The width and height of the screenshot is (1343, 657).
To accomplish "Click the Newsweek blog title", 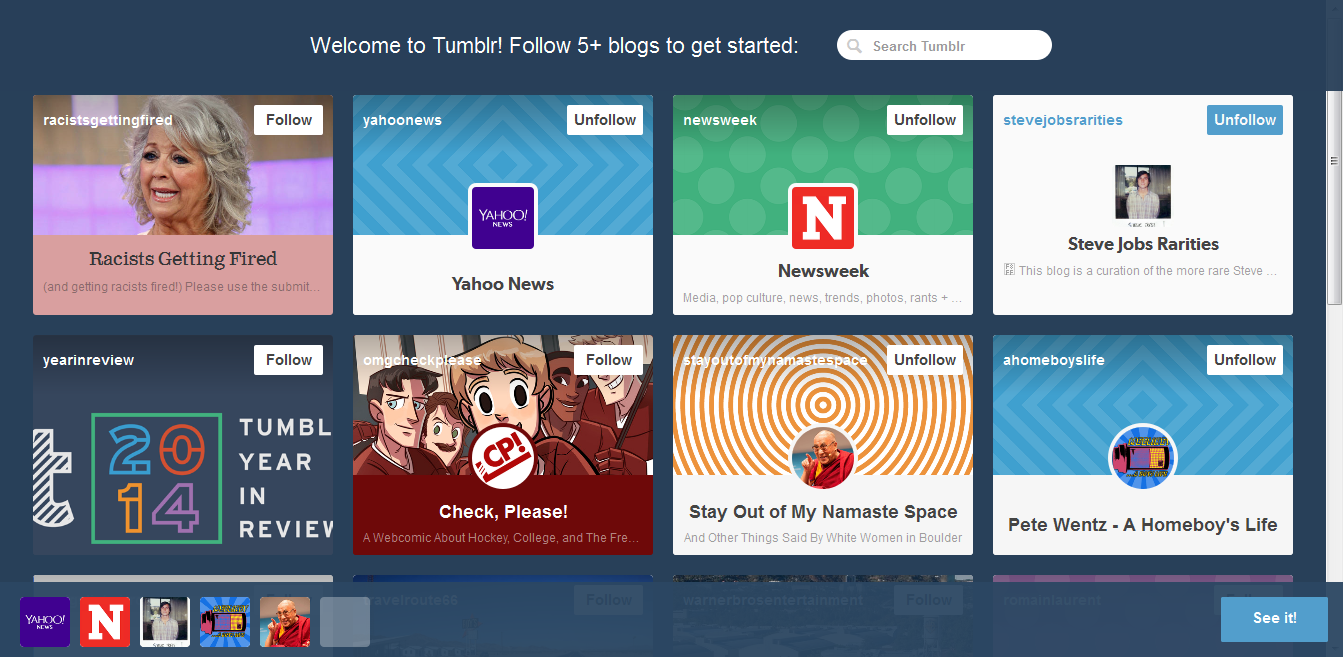I will [x=823, y=271].
